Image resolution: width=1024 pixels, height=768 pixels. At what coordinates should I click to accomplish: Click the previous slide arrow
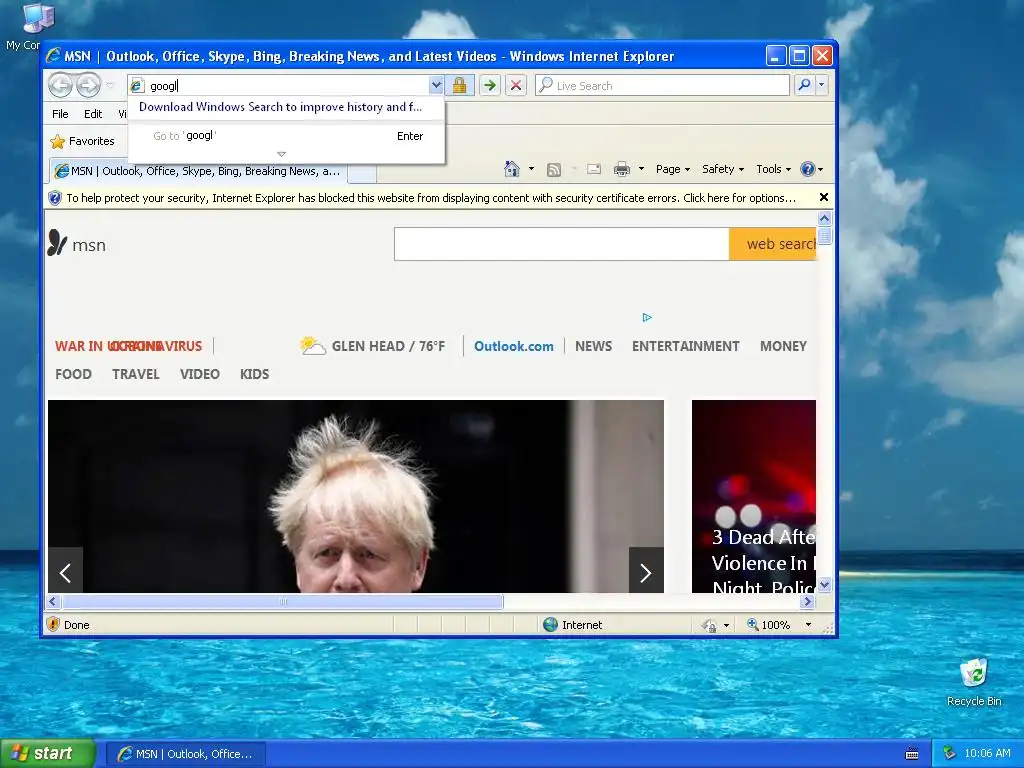point(65,571)
